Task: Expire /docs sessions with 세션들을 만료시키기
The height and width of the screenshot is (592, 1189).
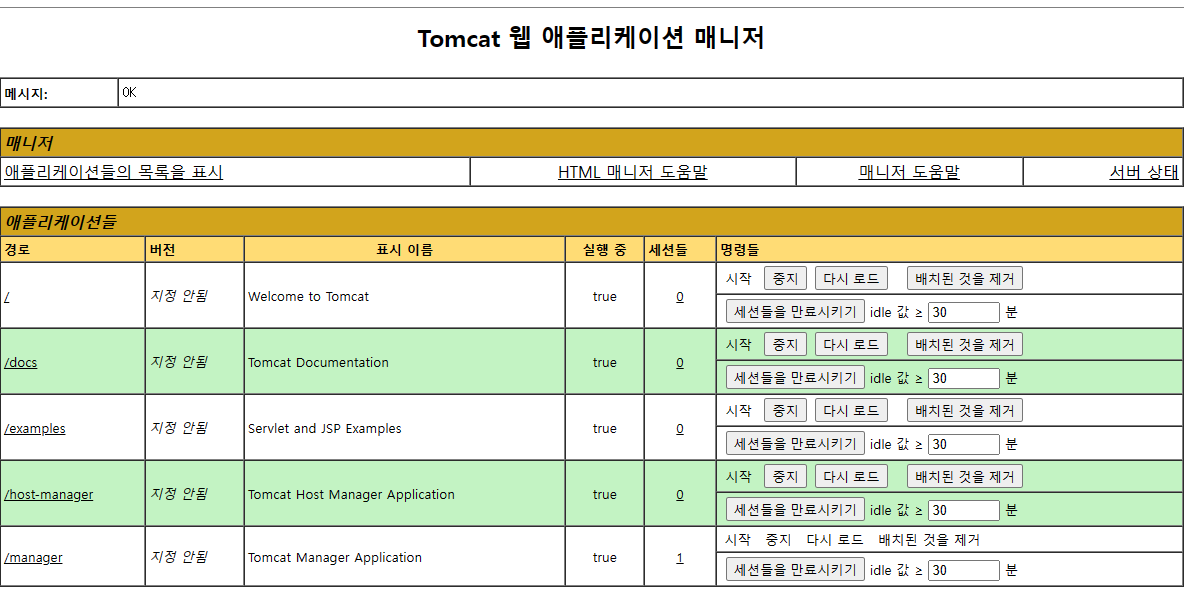Action: point(795,377)
